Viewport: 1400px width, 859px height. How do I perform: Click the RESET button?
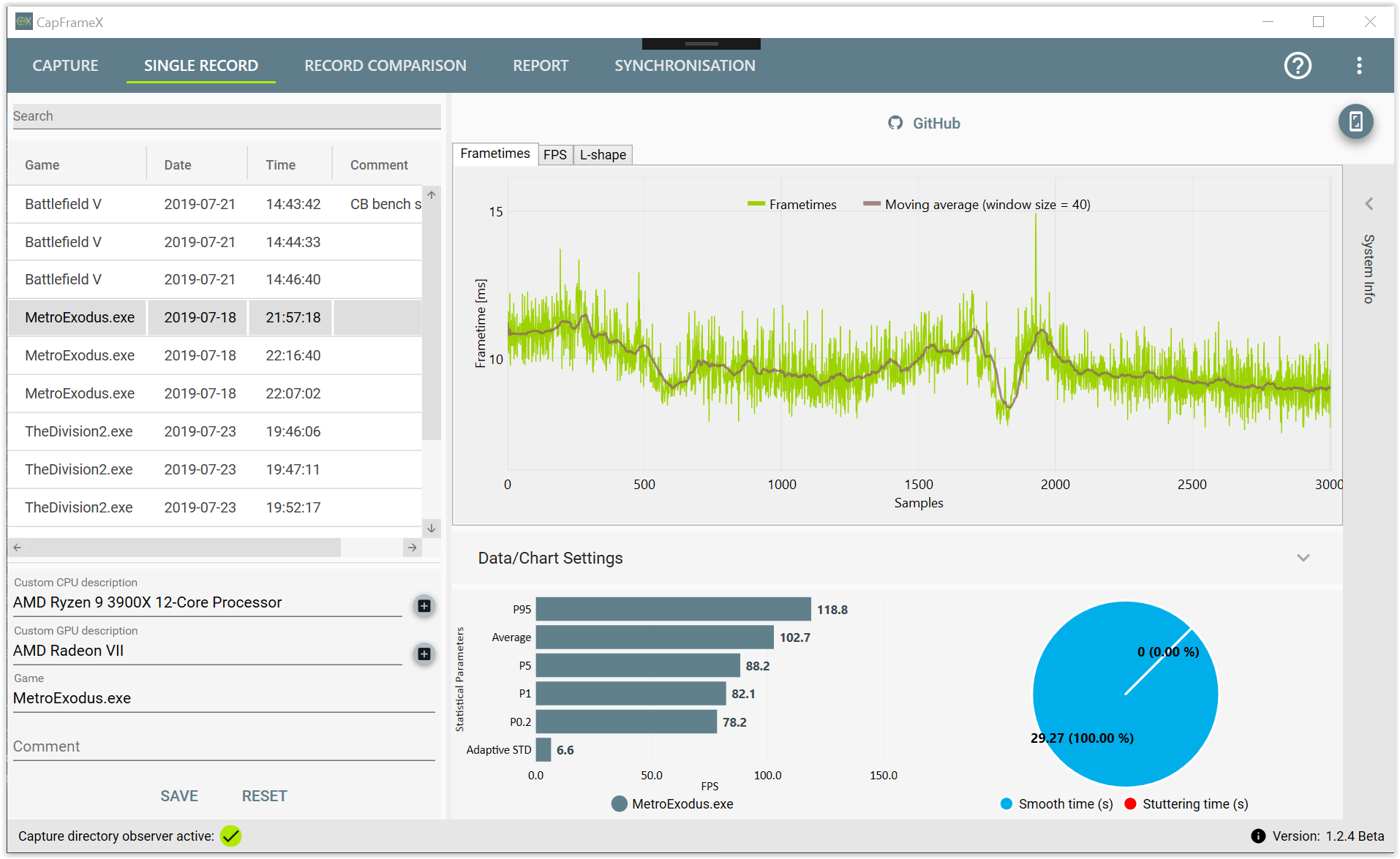(x=264, y=796)
